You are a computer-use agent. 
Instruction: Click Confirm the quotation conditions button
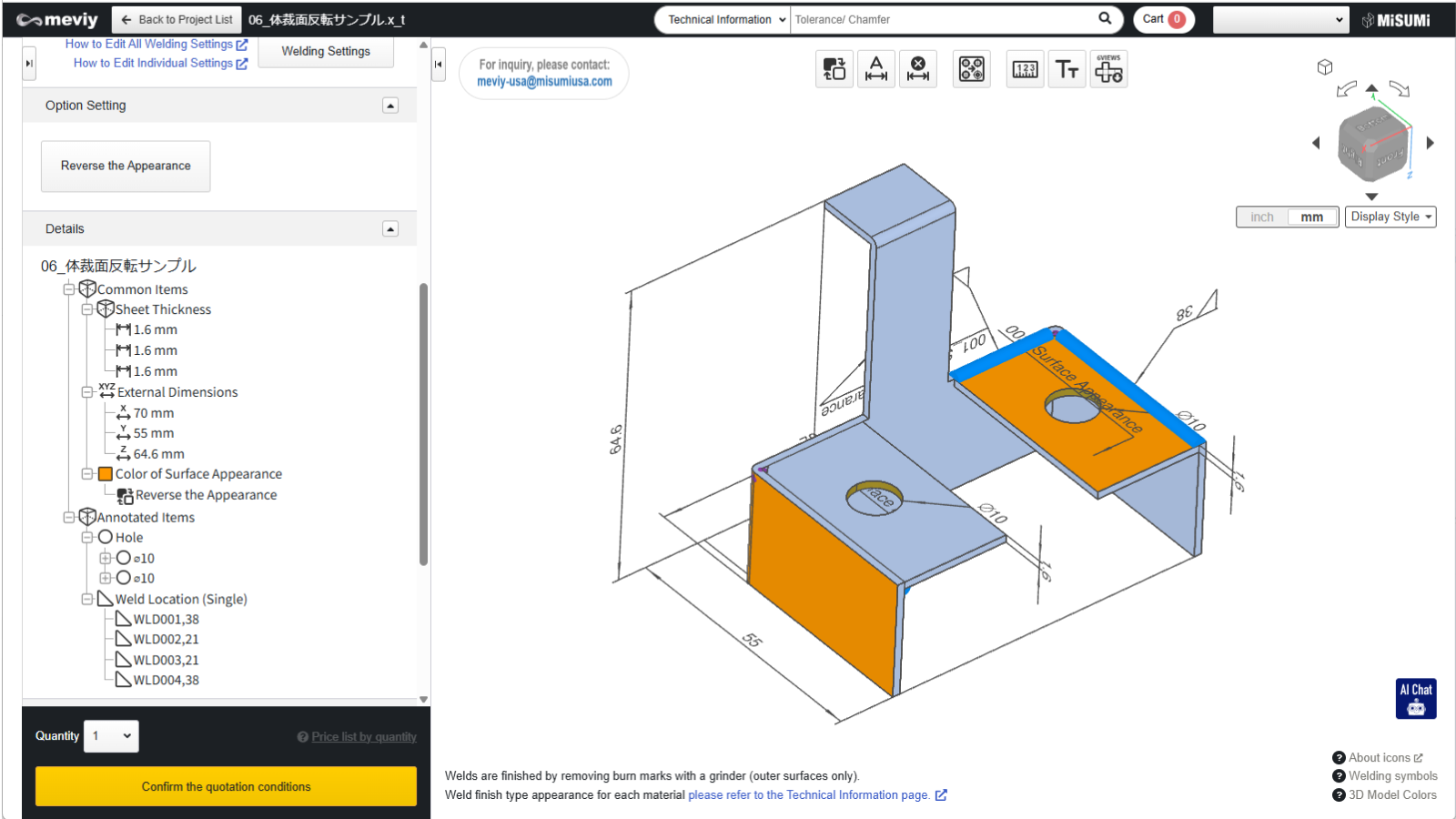[x=226, y=786]
